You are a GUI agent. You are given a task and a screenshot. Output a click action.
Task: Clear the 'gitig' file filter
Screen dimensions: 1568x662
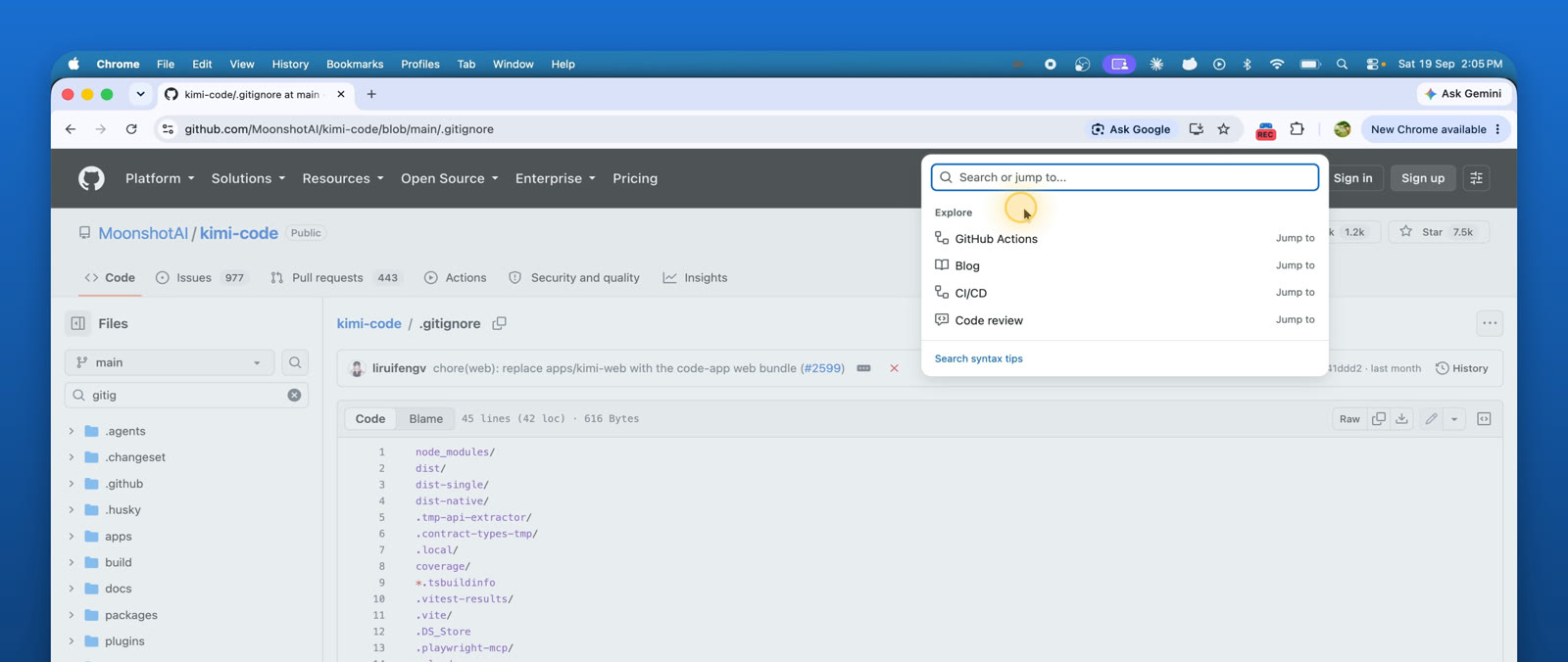(294, 395)
